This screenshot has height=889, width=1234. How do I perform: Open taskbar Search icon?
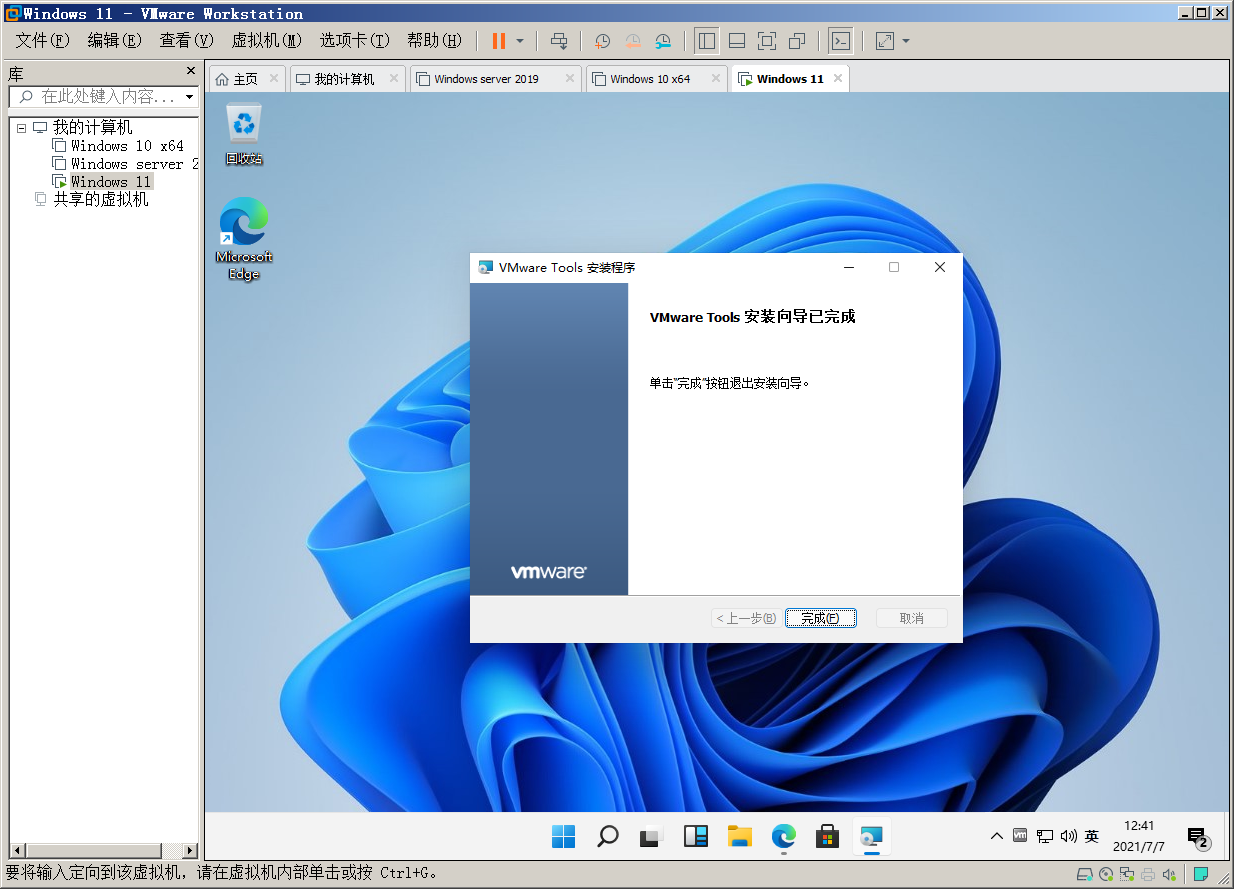(x=607, y=836)
